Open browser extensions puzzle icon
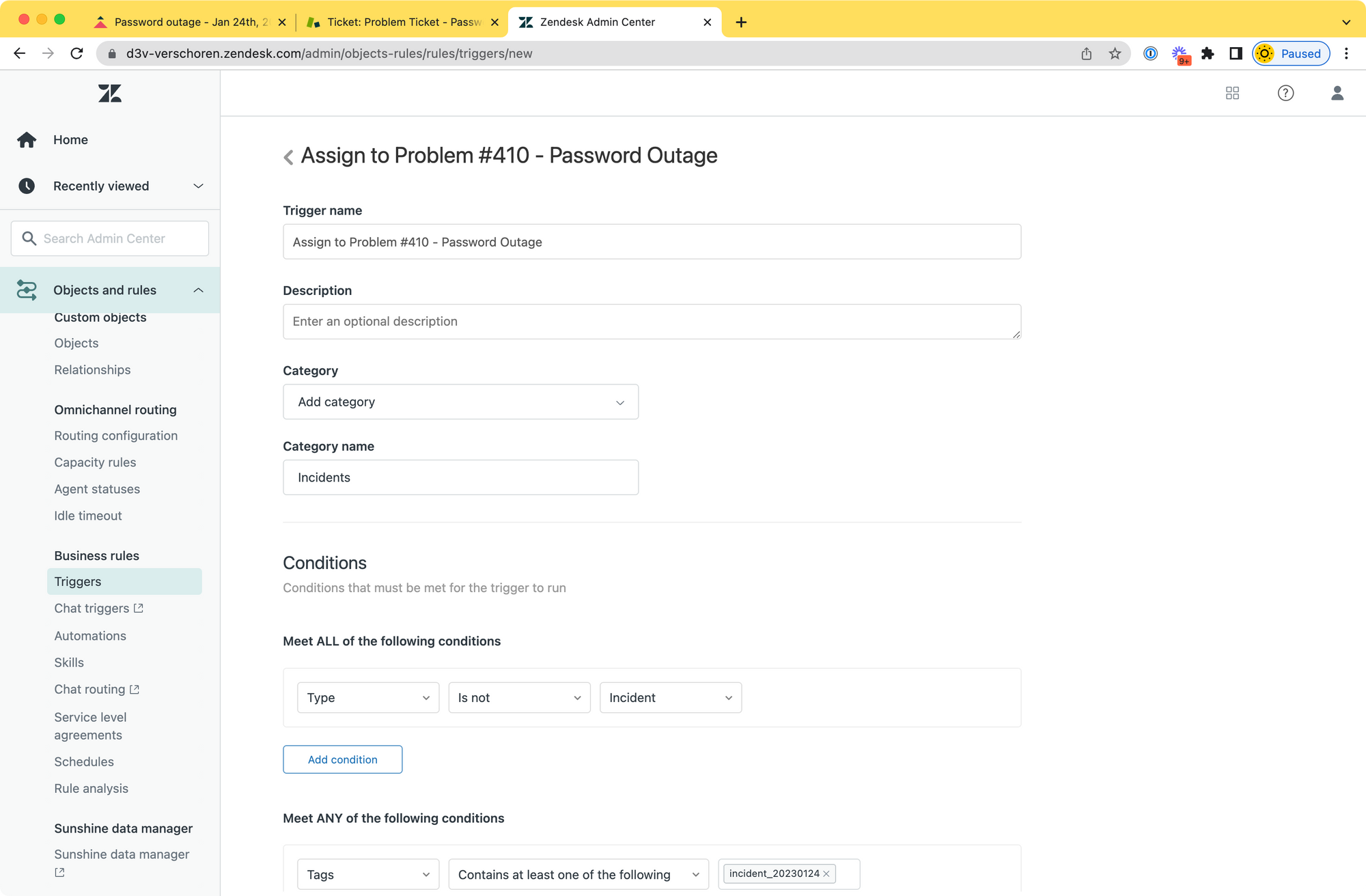 pos(1208,53)
